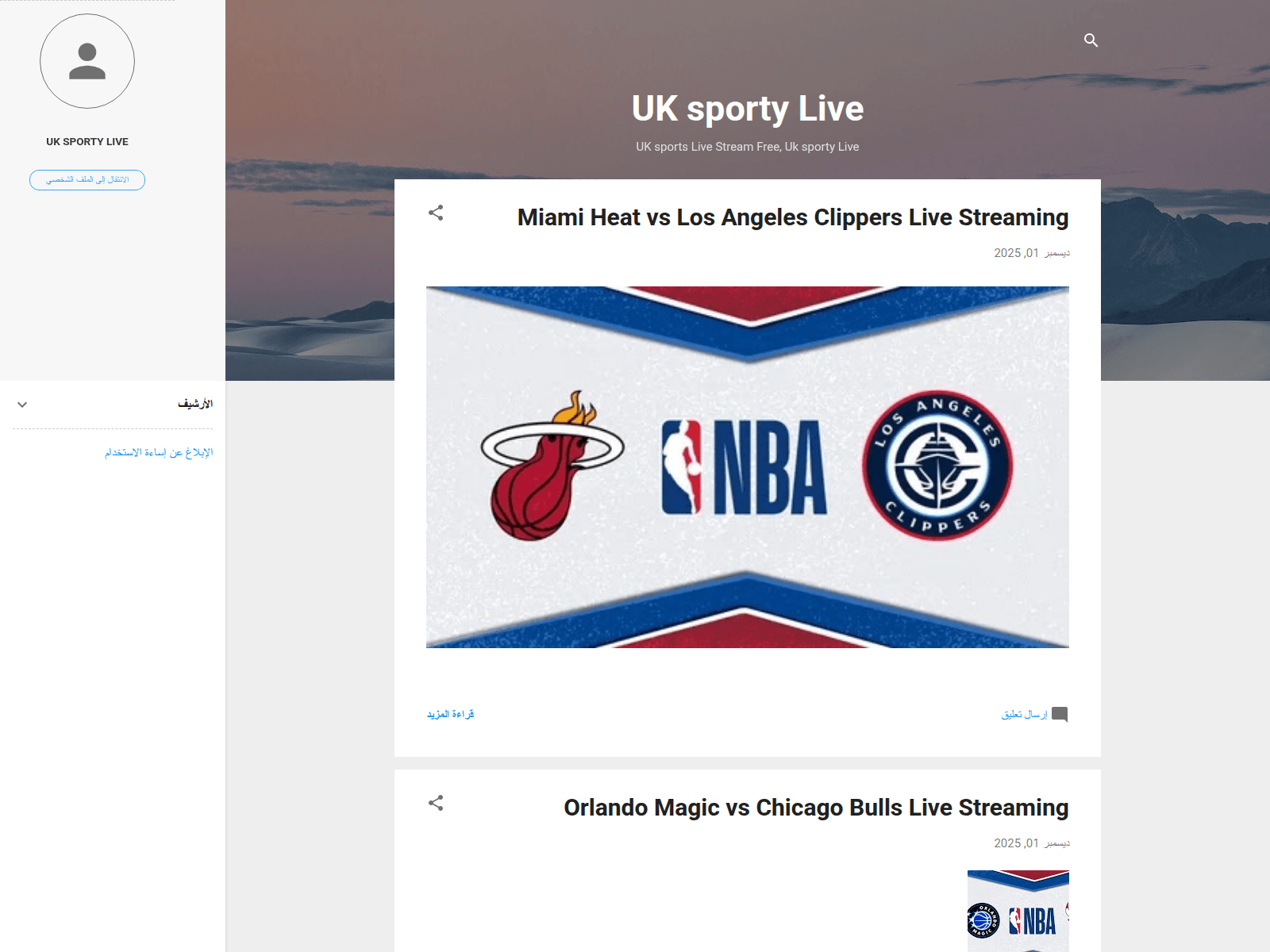Share the Miami Heat vs Clippers post
The width and height of the screenshot is (1270, 952).
point(436,213)
